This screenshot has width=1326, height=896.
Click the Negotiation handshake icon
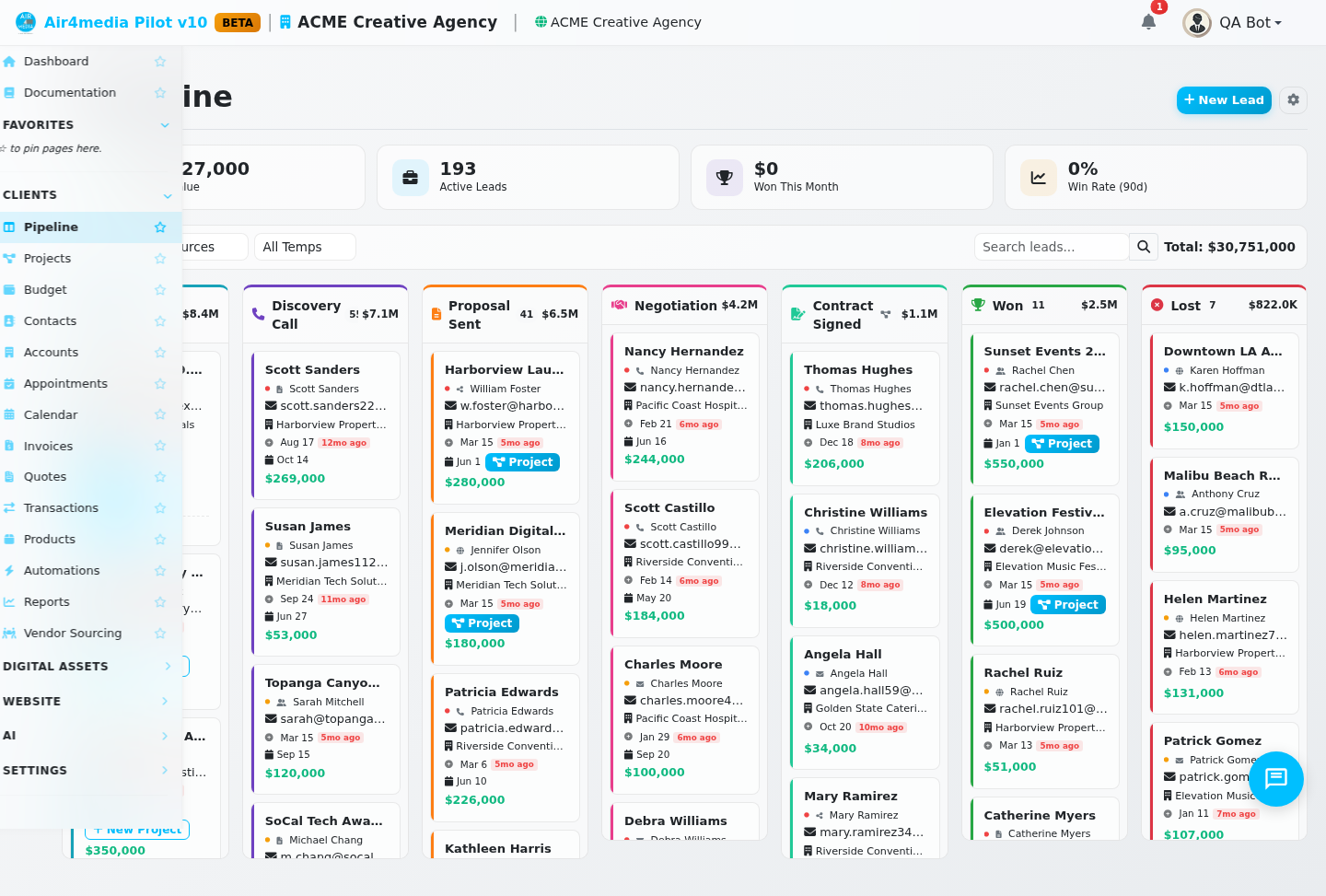click(x=620, y=306)
